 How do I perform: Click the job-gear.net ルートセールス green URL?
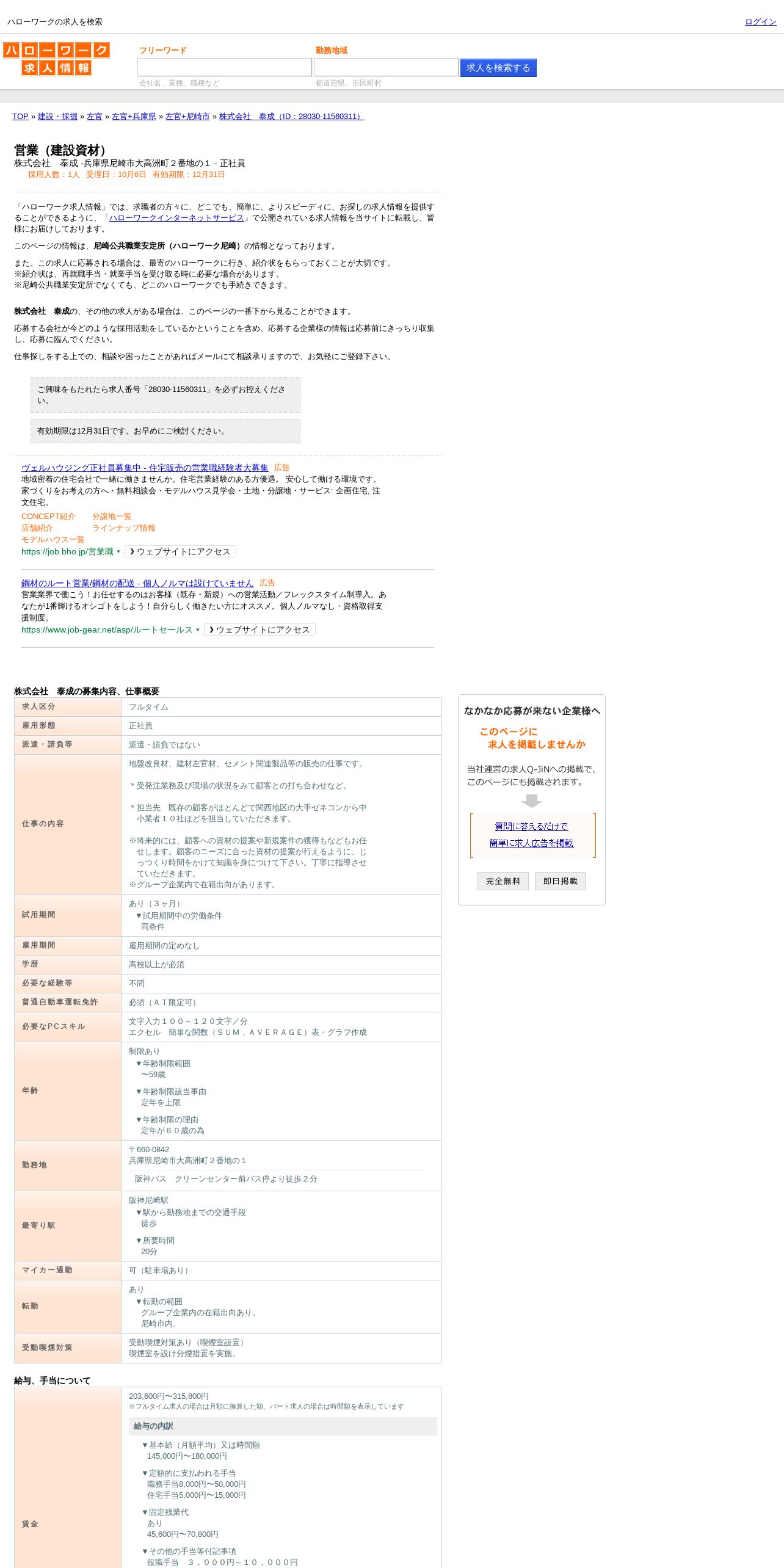tap(107, 630)
